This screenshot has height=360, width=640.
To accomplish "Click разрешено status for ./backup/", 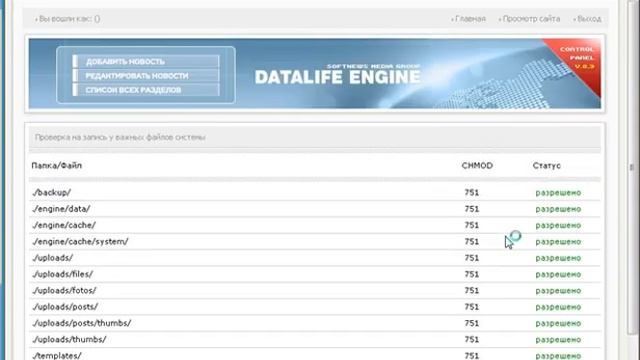I will click(x=558, y=193).
